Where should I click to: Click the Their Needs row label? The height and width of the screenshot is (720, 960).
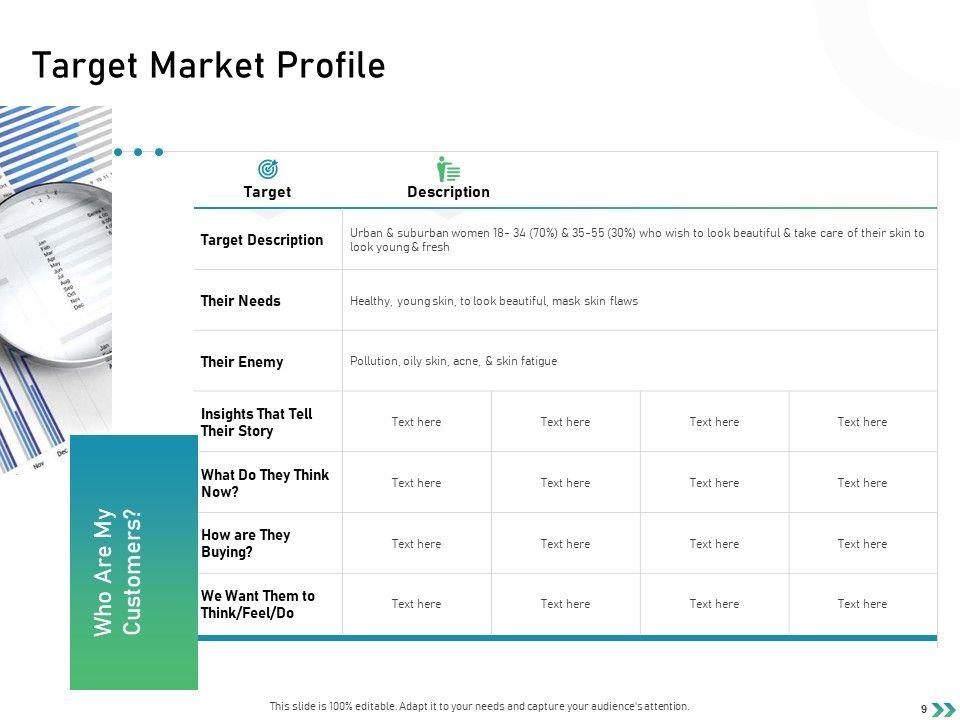click(241, 301)
